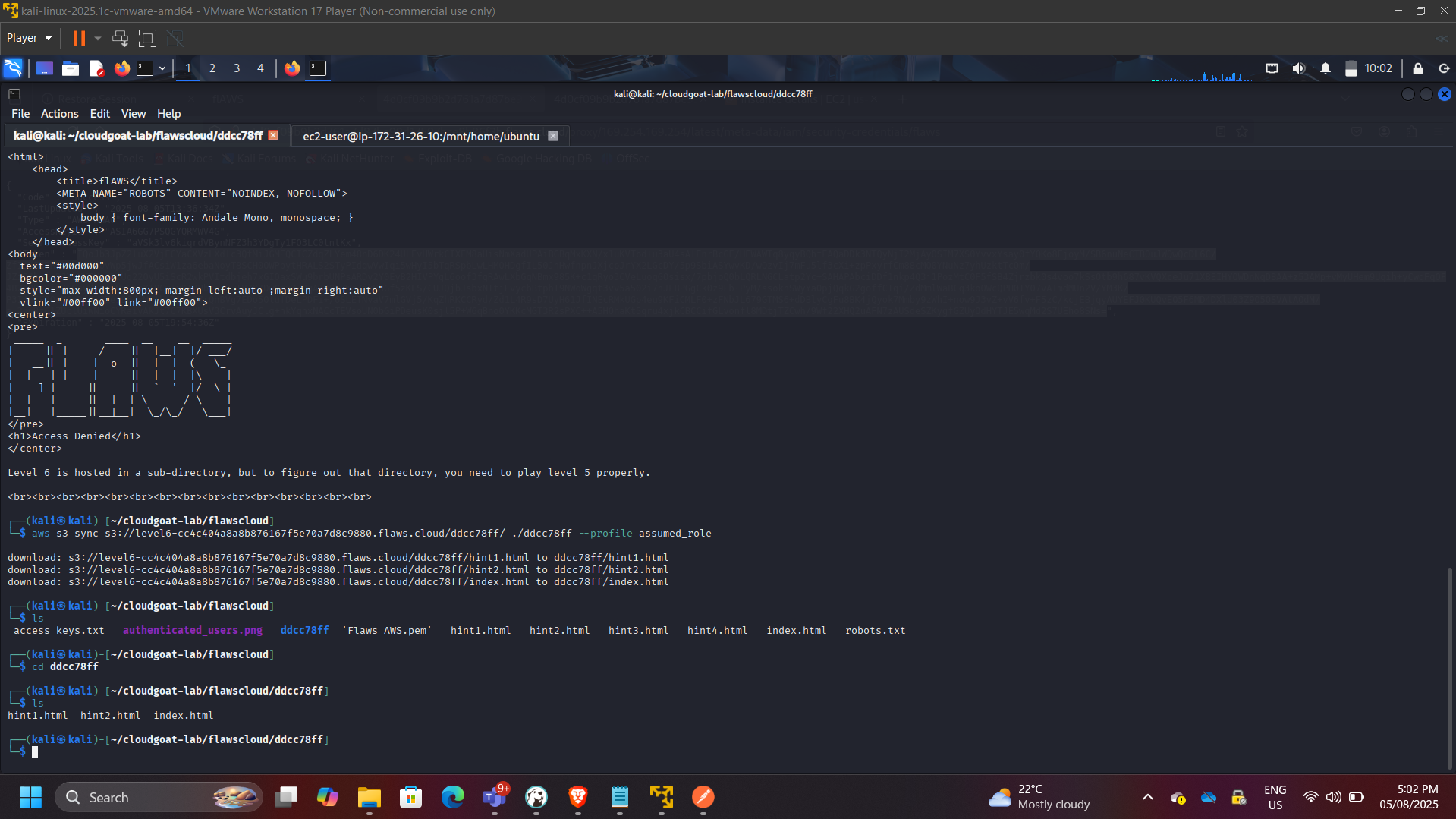The width and height of the screenshot is (1456, 819).
Task: Open the volume slider from the Kali panel speaker
Action: coord(1298,68)
